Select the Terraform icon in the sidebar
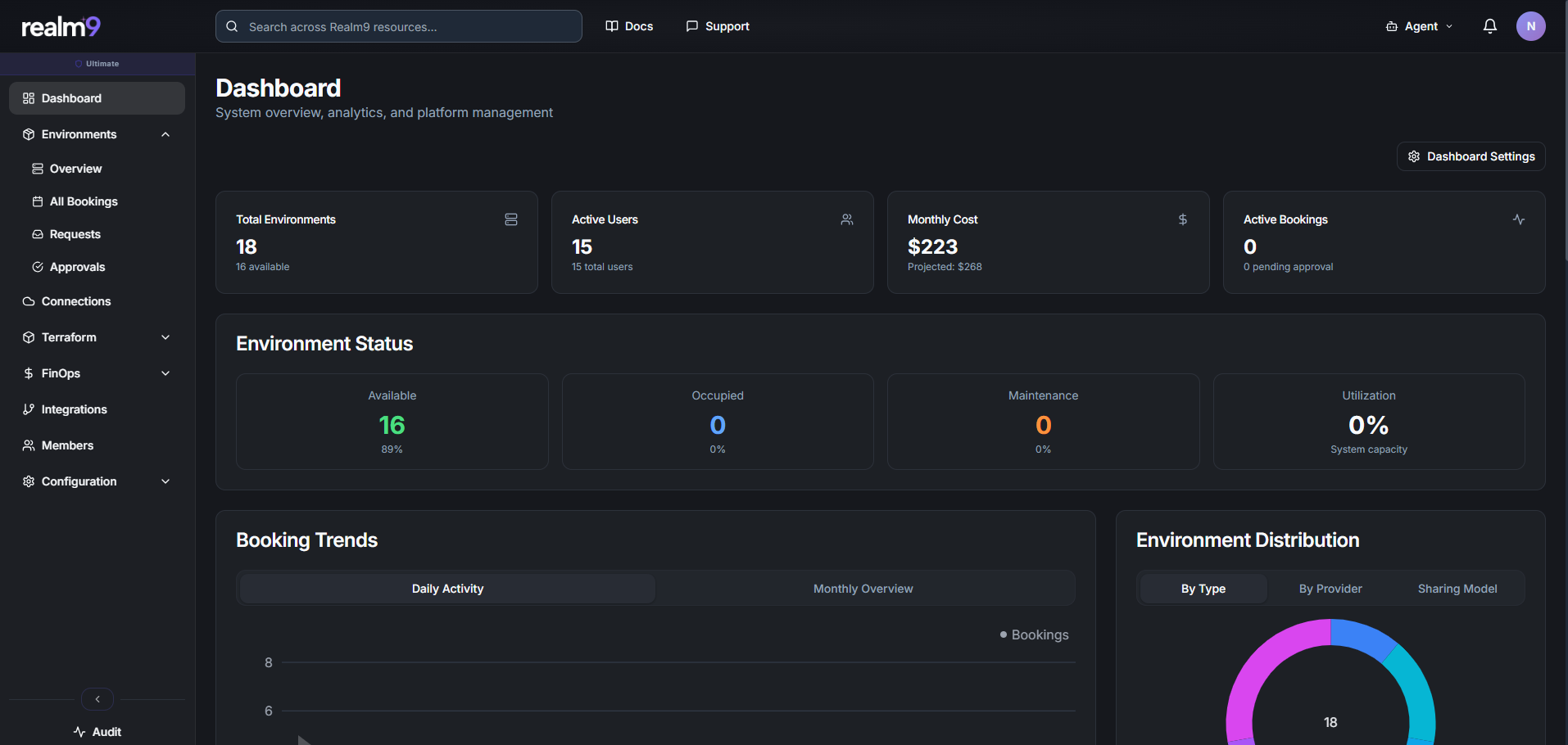Image resolution: width=1568 pixels, height=745 pixels. [28, 336]
